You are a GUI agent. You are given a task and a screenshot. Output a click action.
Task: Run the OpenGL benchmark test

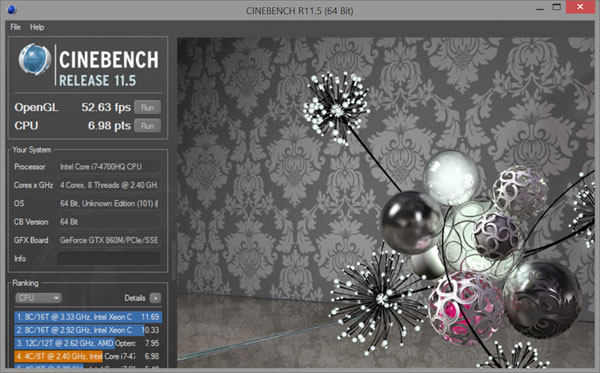point(147,108)
